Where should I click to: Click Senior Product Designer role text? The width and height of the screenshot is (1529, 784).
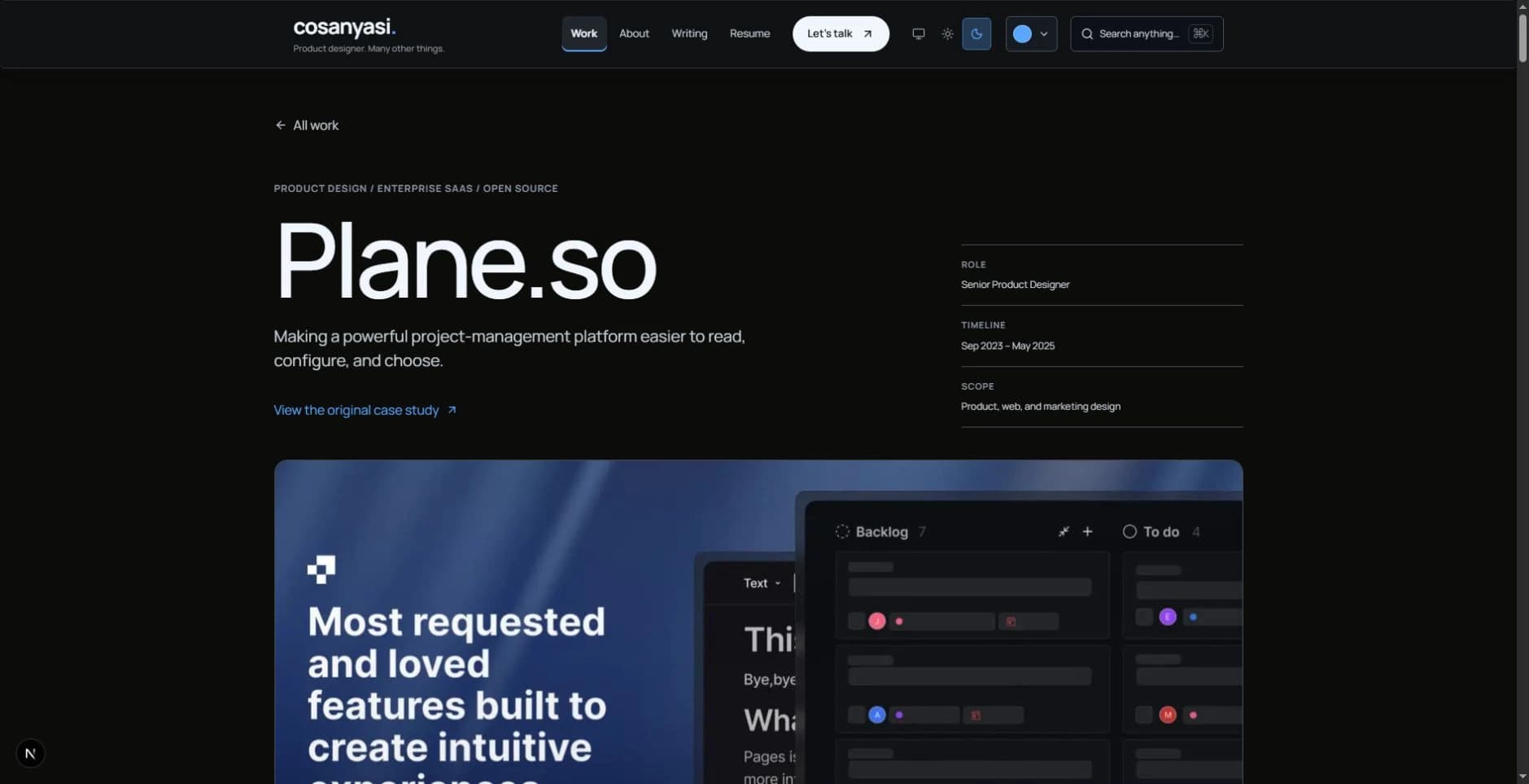1015,285
